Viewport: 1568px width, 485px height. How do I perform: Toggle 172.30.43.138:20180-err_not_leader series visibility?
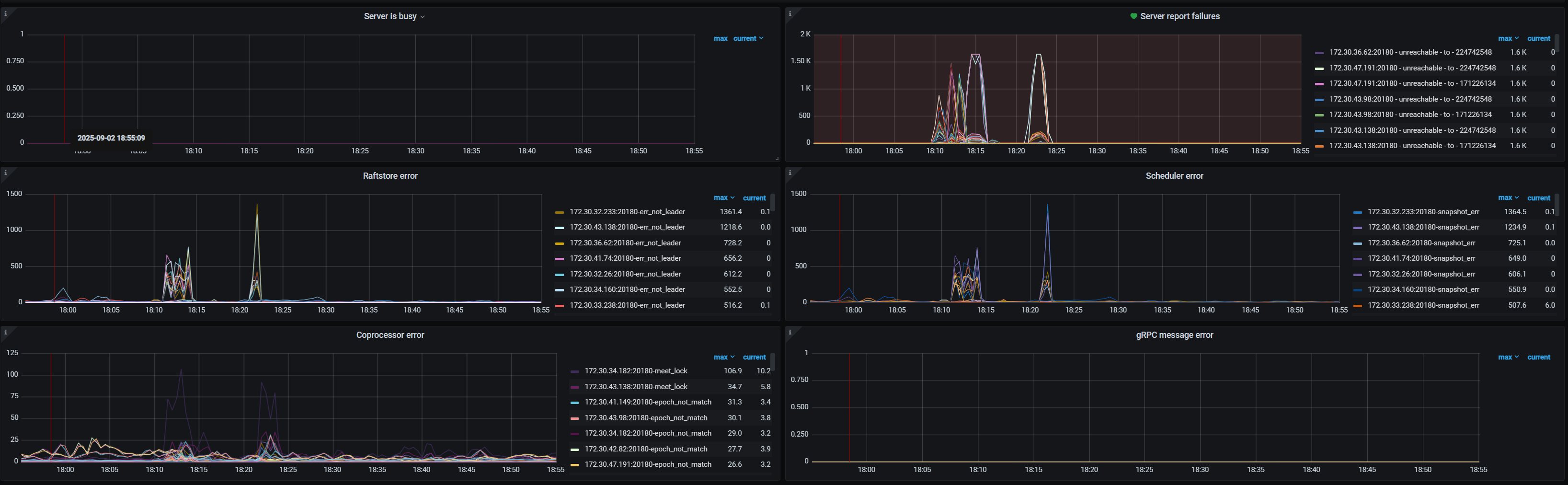[627, 227]
